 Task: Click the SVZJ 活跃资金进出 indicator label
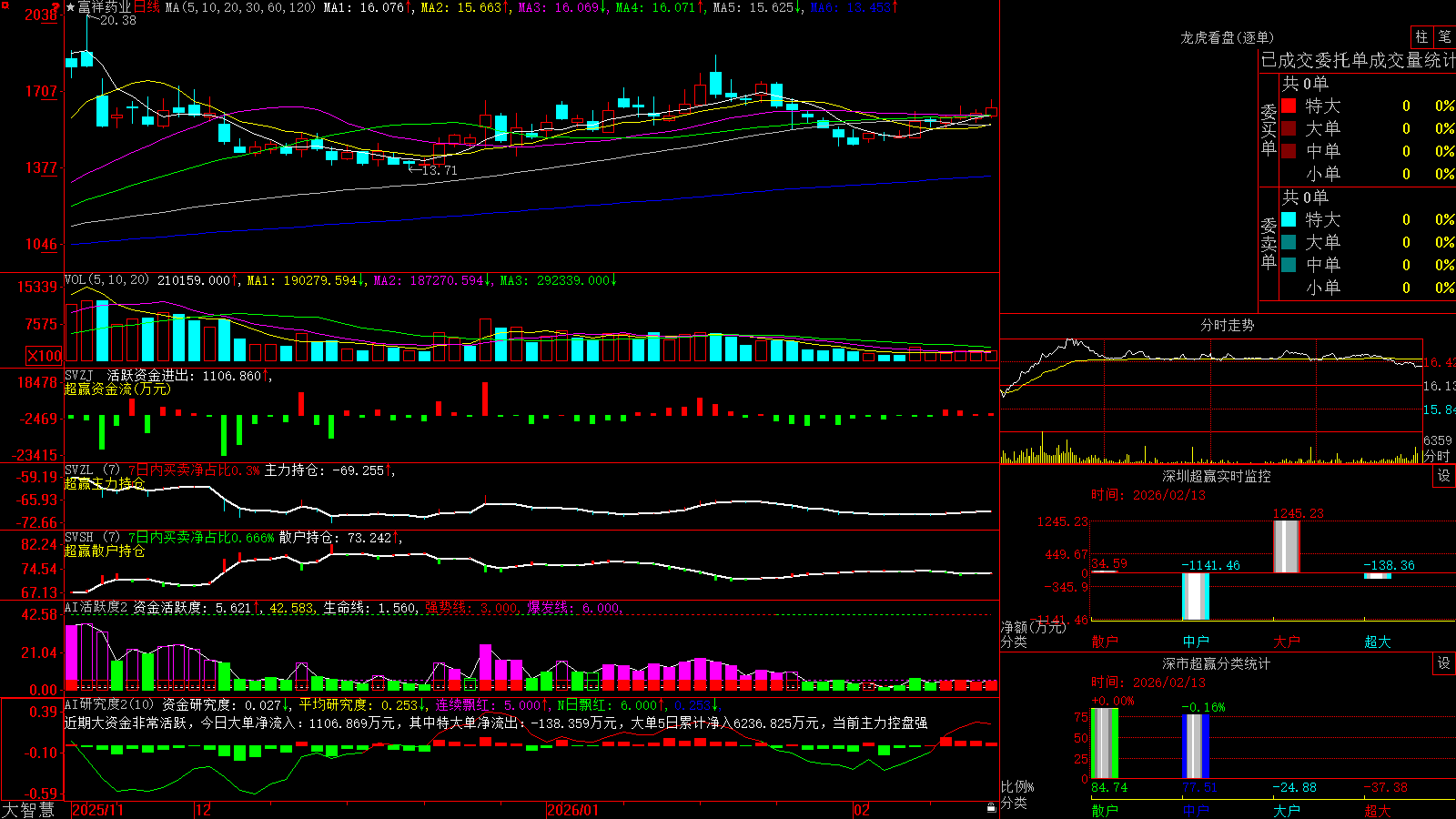(x=130, y=375)
